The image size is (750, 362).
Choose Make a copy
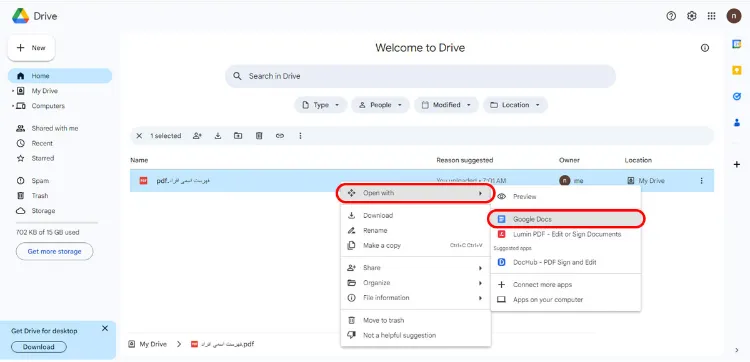[415, 245]
